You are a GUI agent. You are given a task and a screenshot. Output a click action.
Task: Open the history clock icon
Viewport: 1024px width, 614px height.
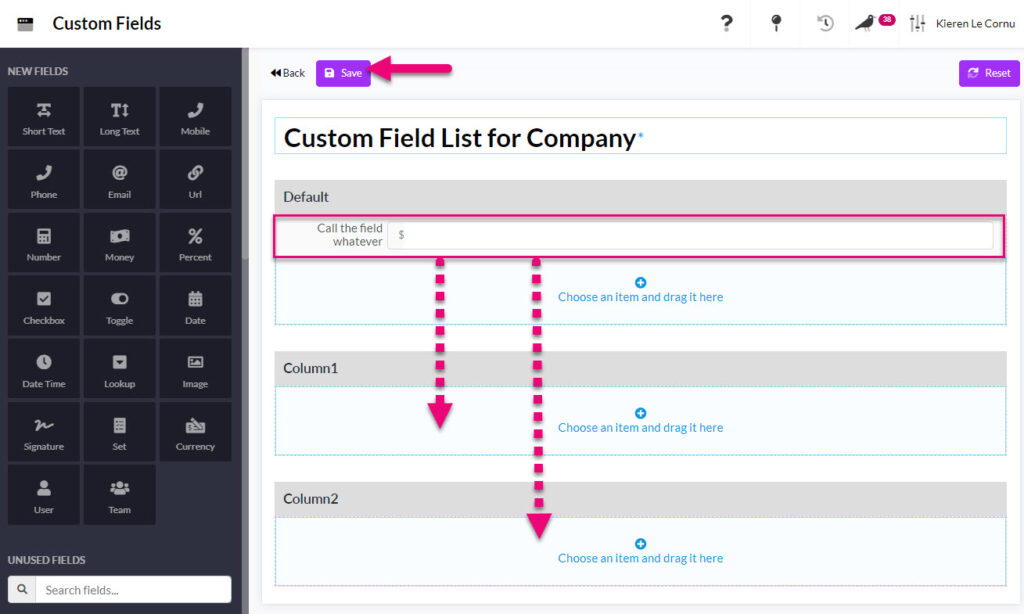tap(825, 24)
